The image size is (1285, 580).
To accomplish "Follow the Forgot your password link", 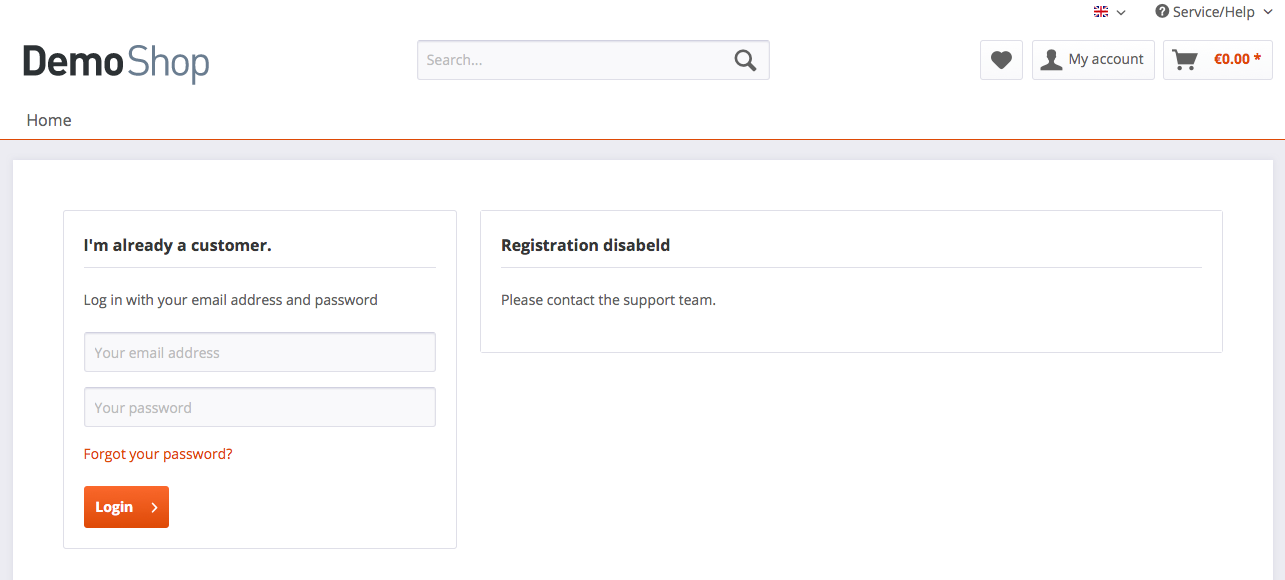I will click(158, 454).
